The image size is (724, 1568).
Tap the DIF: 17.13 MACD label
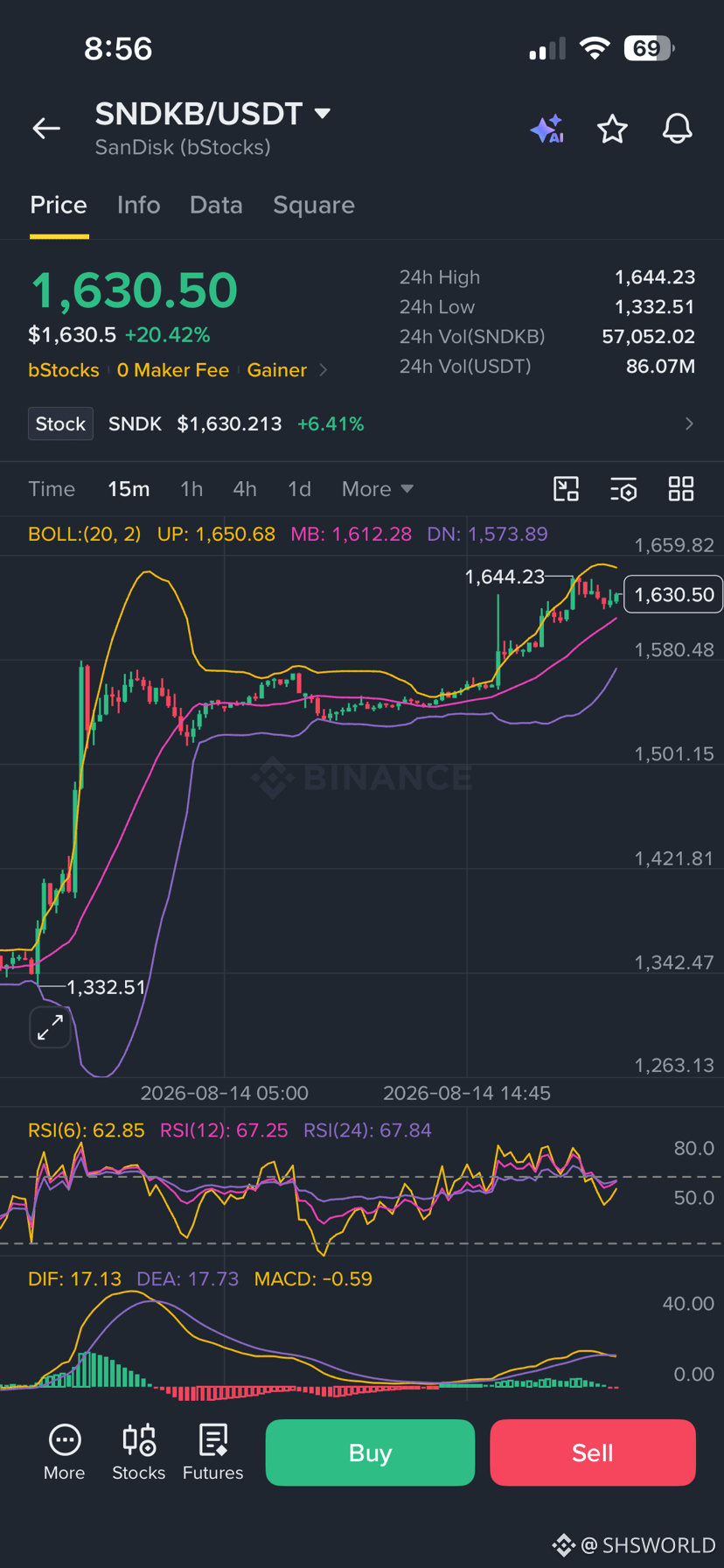pos(75,1279)
